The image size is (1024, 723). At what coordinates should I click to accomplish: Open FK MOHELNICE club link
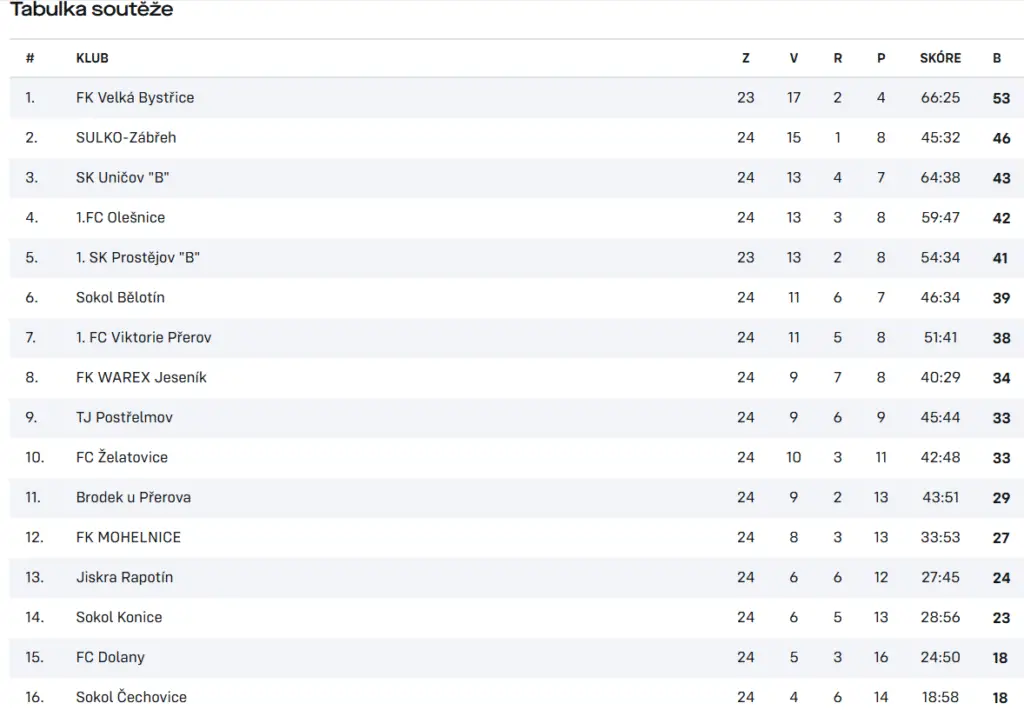pyautogui.click(x=128, y=538)
